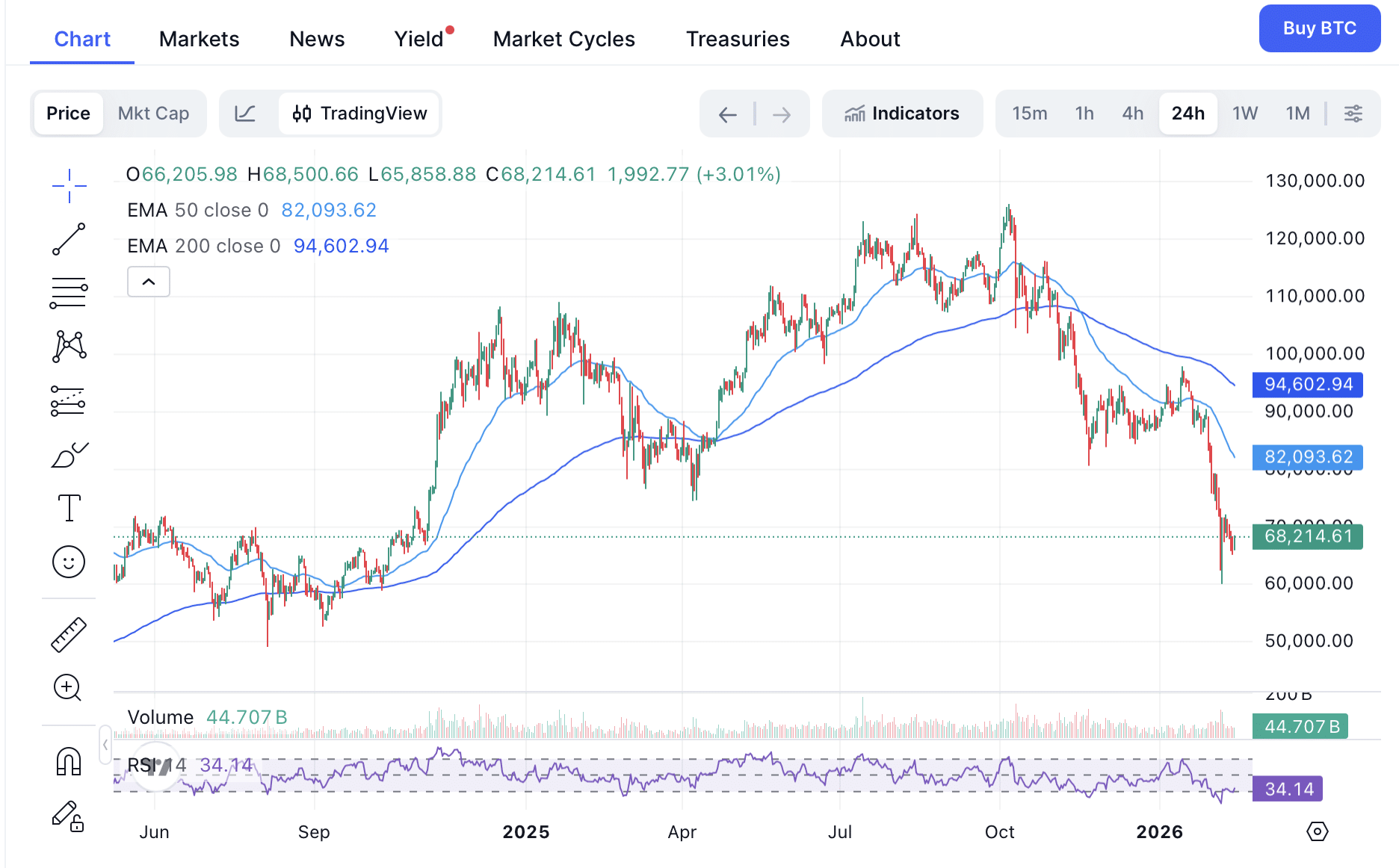Click the Buy BTC button
Viewport: 1399px width, 868px height.
coord(1319,28)
